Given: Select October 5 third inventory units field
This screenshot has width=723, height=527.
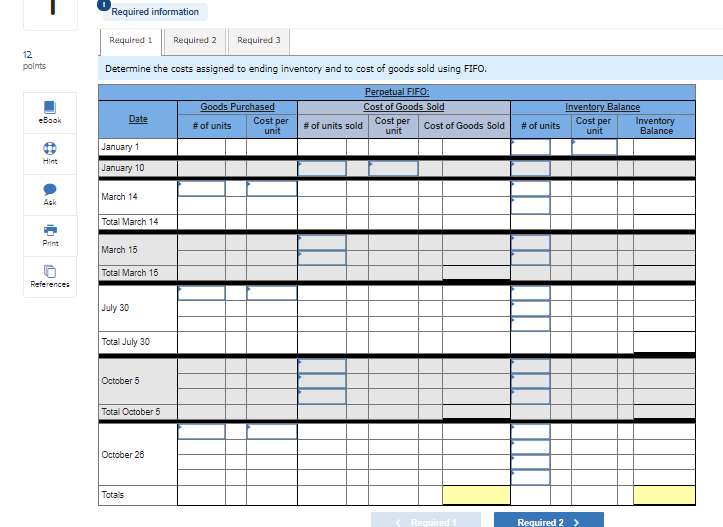Looking at the screenshot, I should (530, 397).
